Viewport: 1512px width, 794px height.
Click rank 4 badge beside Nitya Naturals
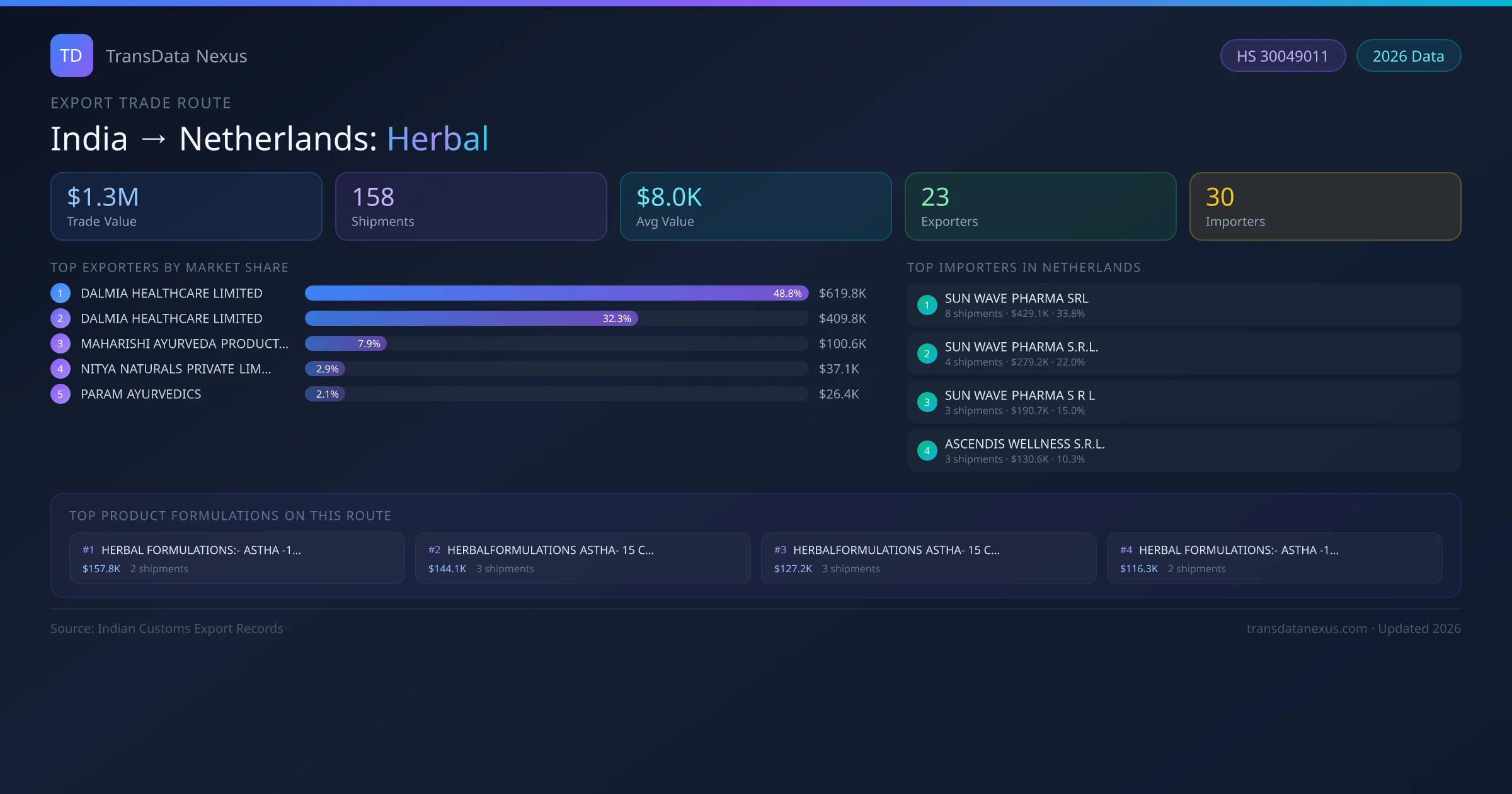60,369
